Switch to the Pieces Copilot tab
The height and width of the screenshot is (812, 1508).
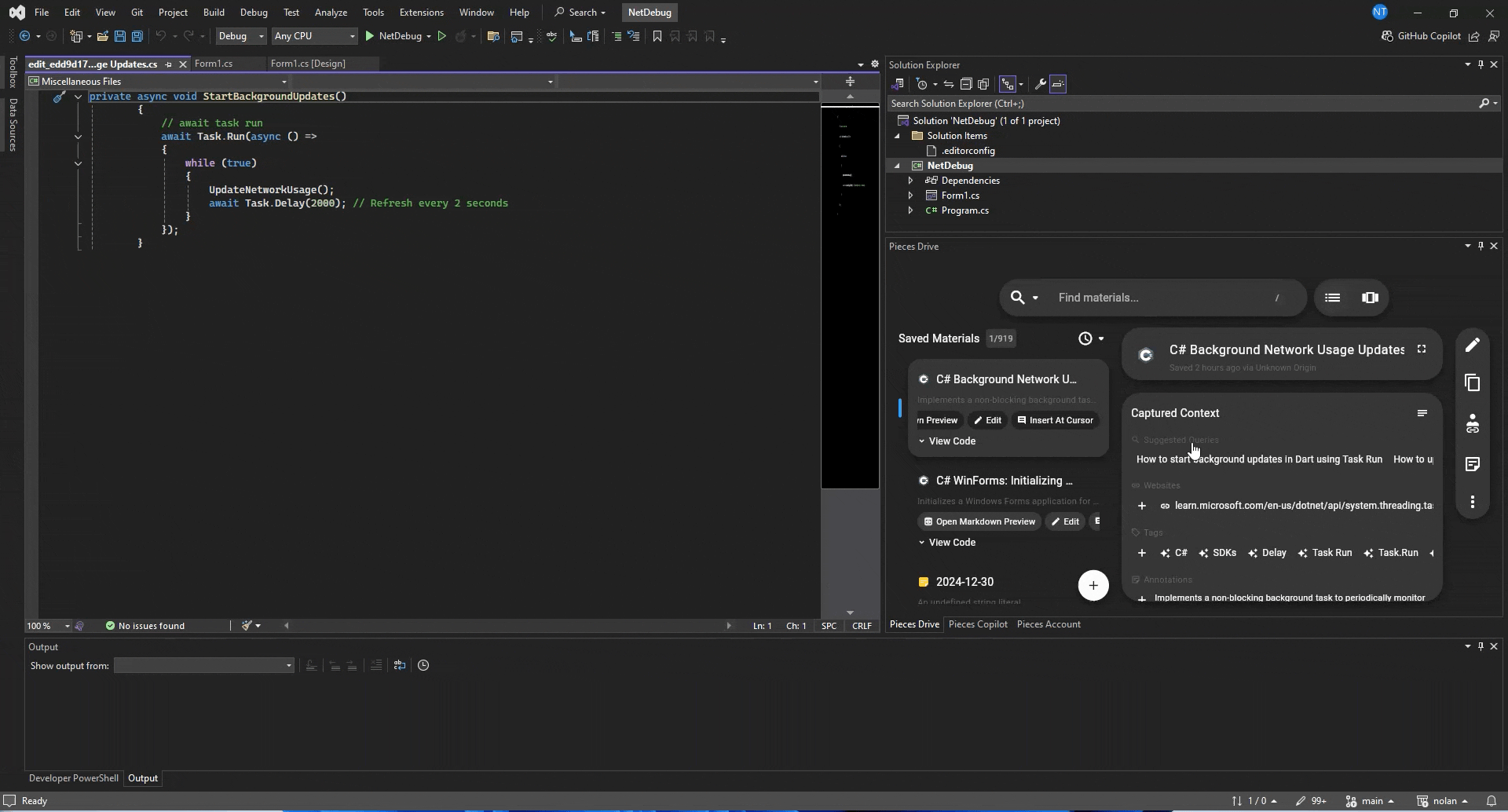pyautogui.click(x=978, y=624)
